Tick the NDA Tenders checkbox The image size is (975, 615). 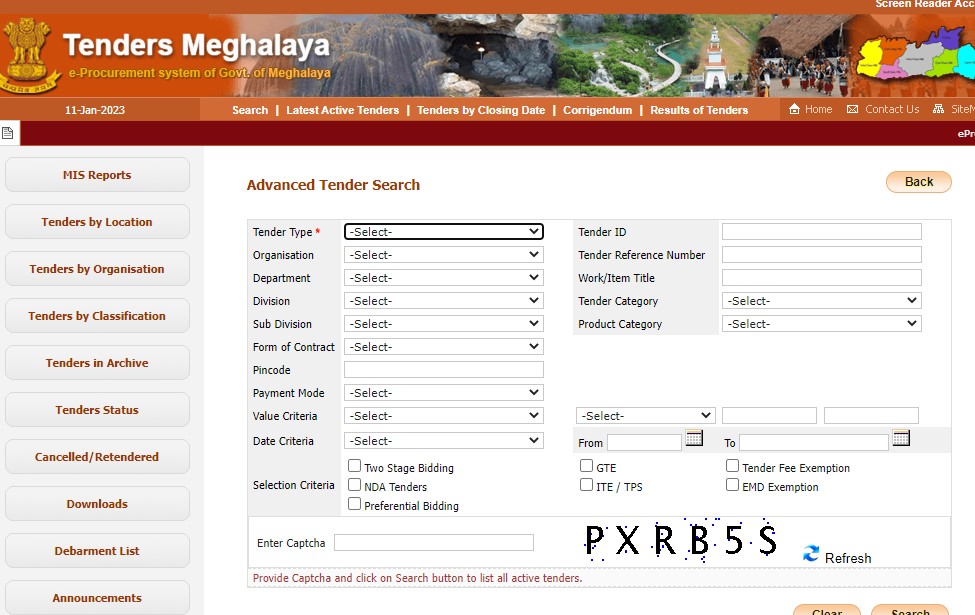355,485
